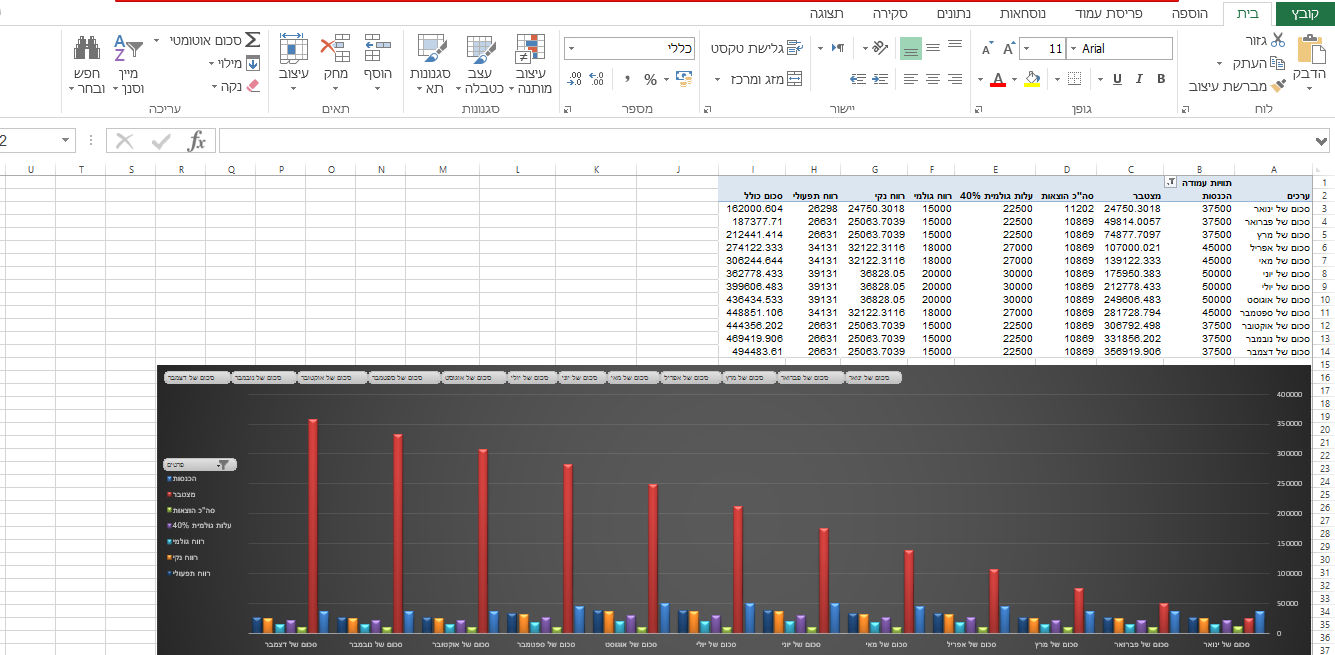Image resolution: width=1335 pixels, height=655 pixels.
Task: Click chart field button סכום של פברואר
Action: click(809, 378)
